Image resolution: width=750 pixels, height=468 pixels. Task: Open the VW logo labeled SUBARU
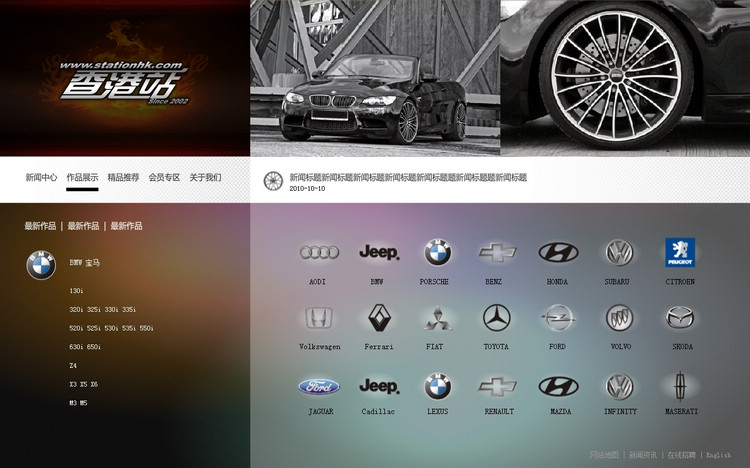(619, 252)
